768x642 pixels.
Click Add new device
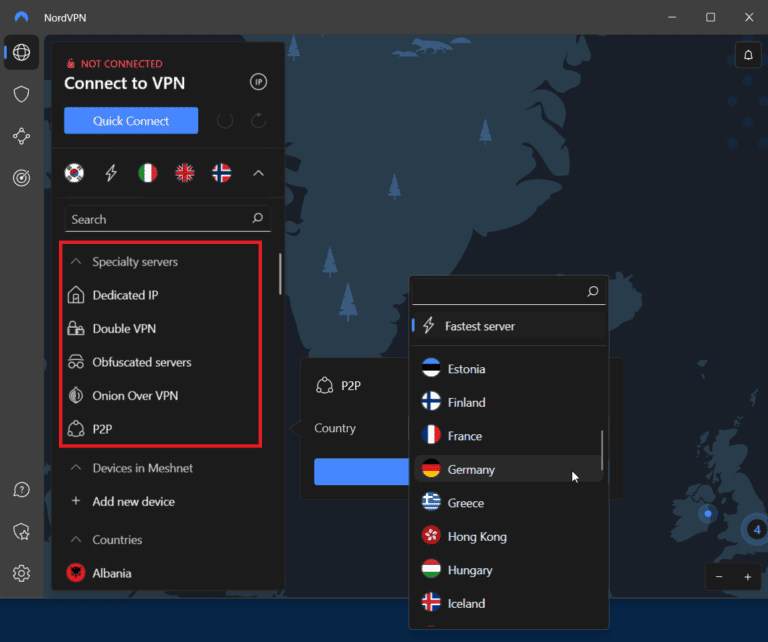coord(133,501)
